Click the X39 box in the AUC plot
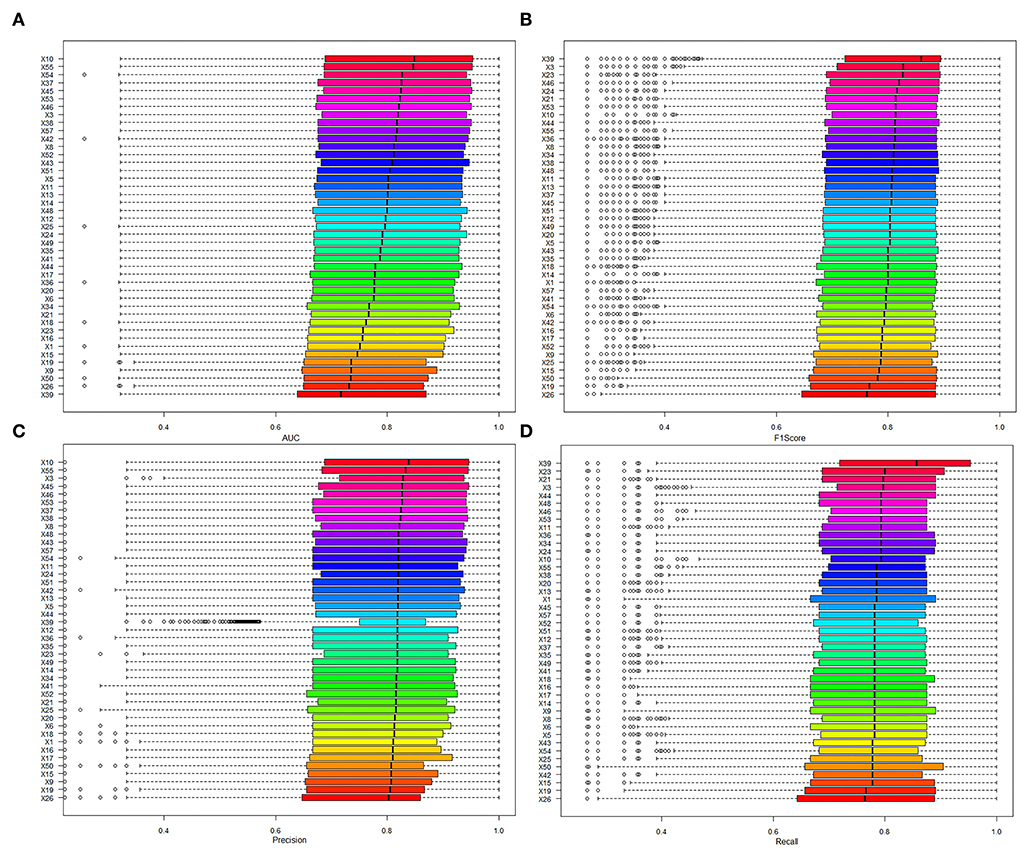The height and width of the screenshot is (849, 1021). (x=361, y=395)
